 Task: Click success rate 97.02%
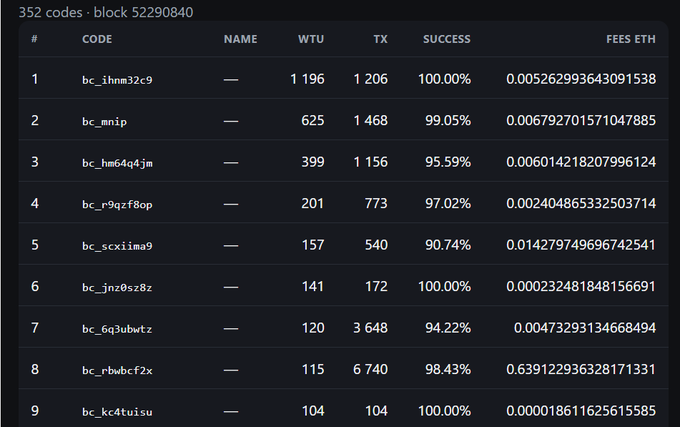pos(448,203)
